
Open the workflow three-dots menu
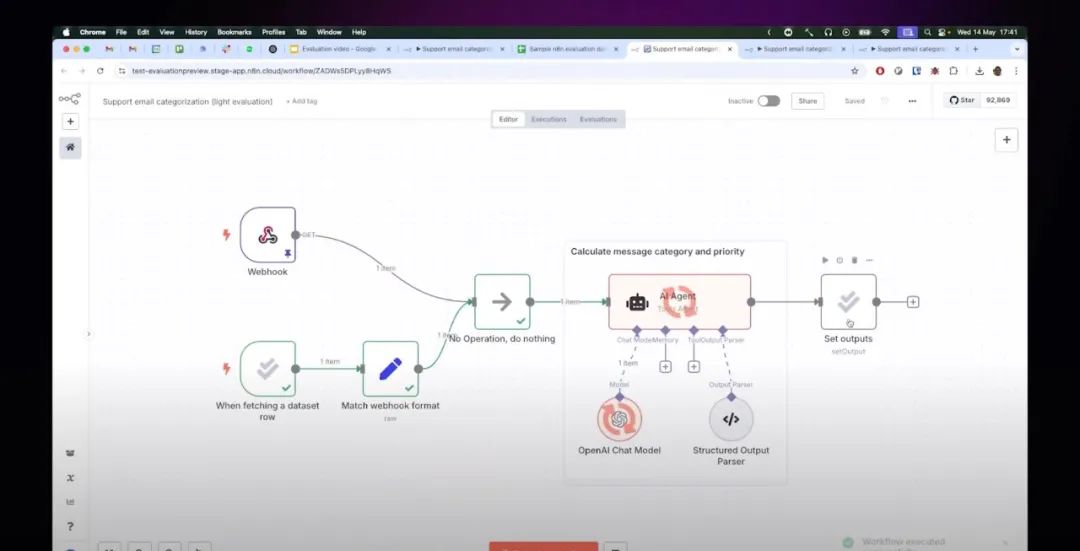913,101
